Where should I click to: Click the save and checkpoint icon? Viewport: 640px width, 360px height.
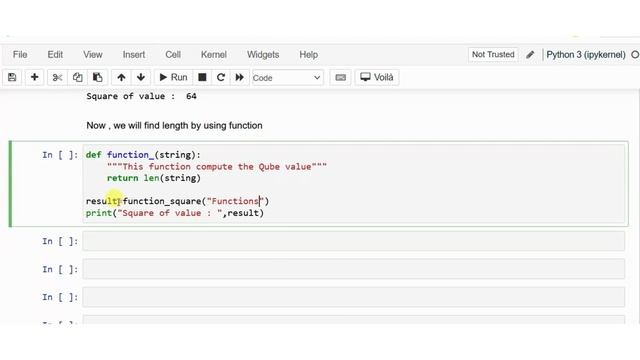pyautogui.click(x=12, y=77)
